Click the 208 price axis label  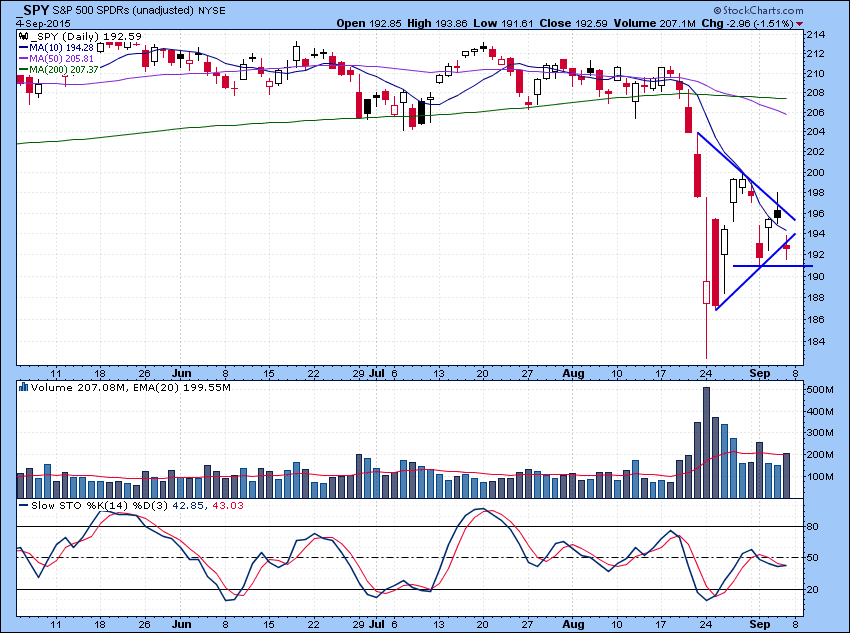coord(815,93)
